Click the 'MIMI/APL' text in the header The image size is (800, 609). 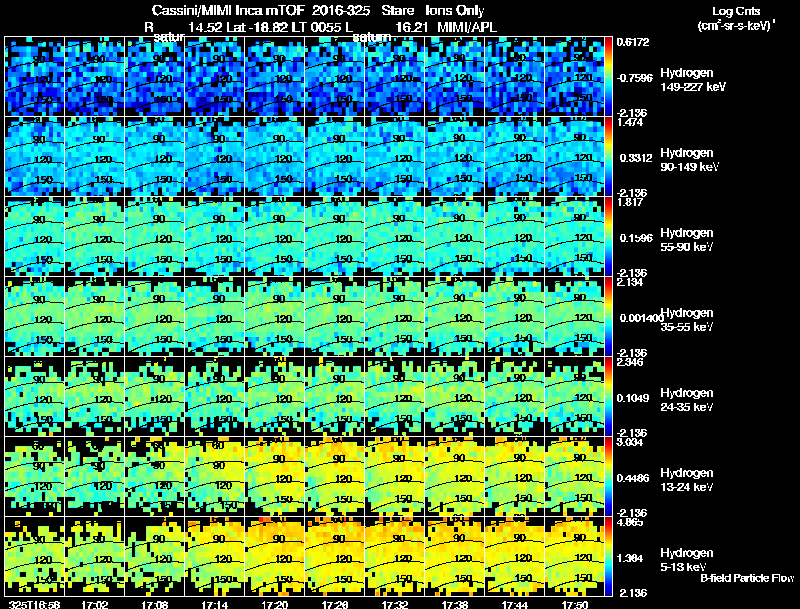coord(467,27)
